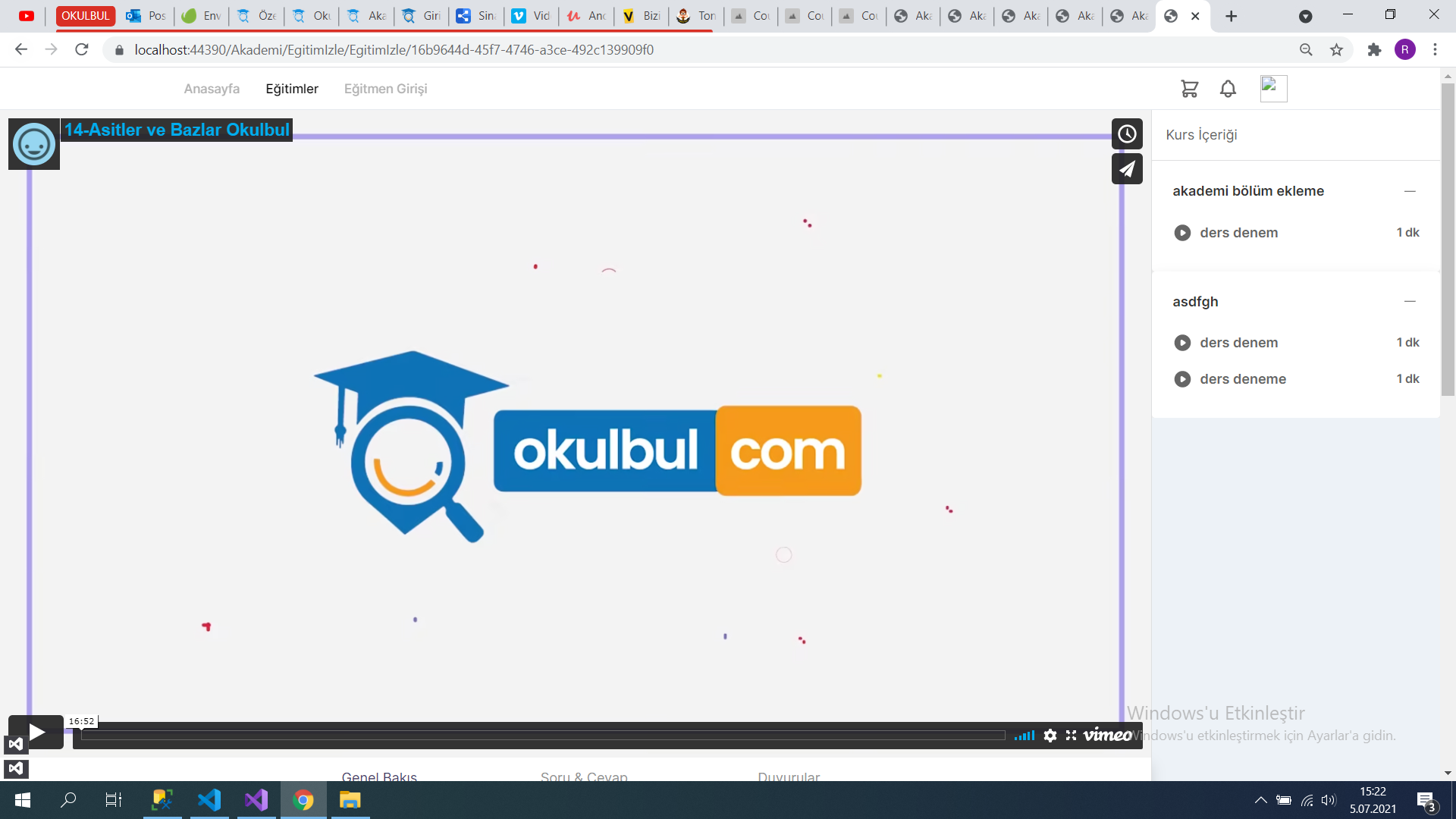Image resolution: width=1456 pixels, height=819 pixels.
Task: Play the 'ders deneme' lesson
Action: pyautogui.click(x=1296, y=379)
